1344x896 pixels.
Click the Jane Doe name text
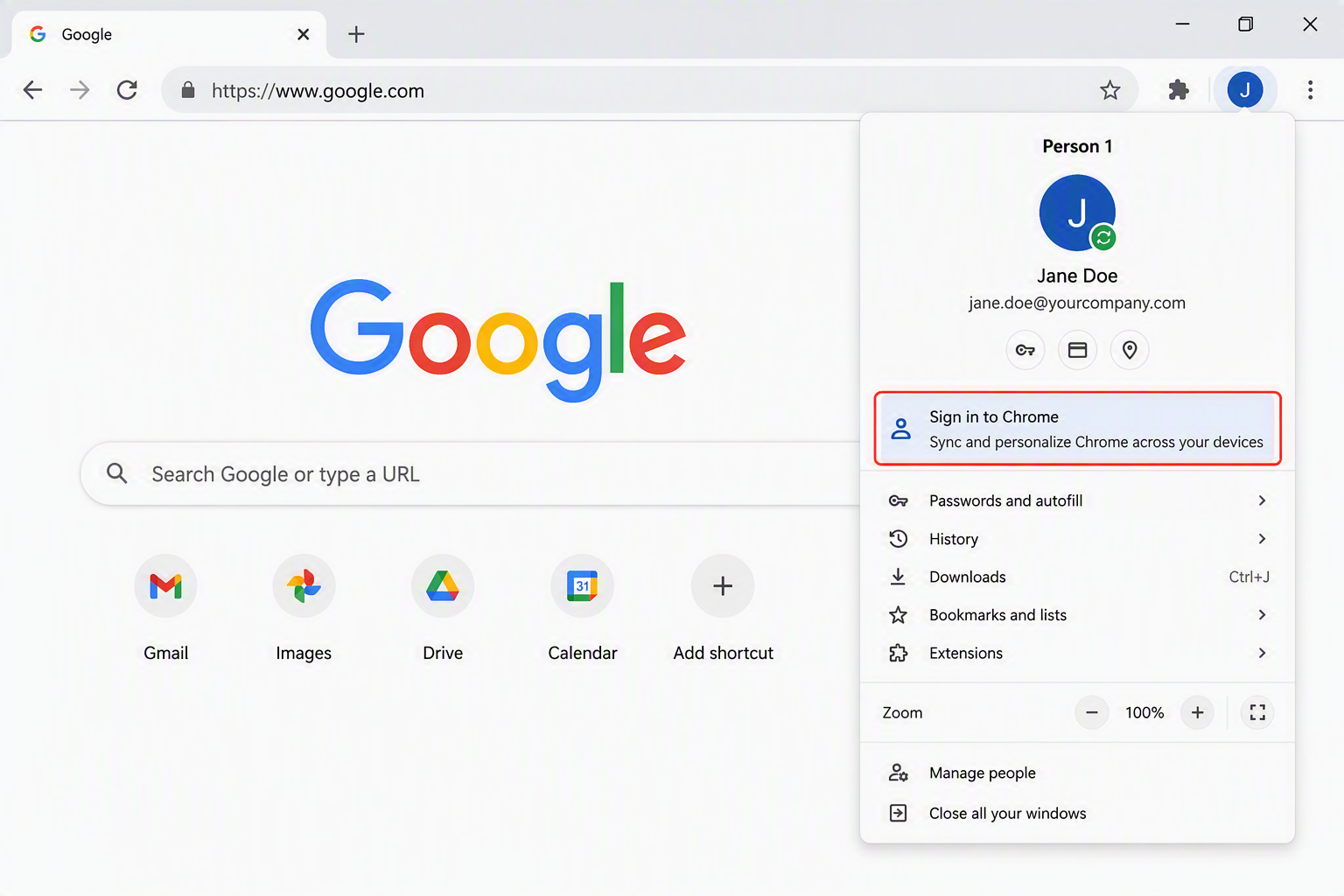[1077, 276]
